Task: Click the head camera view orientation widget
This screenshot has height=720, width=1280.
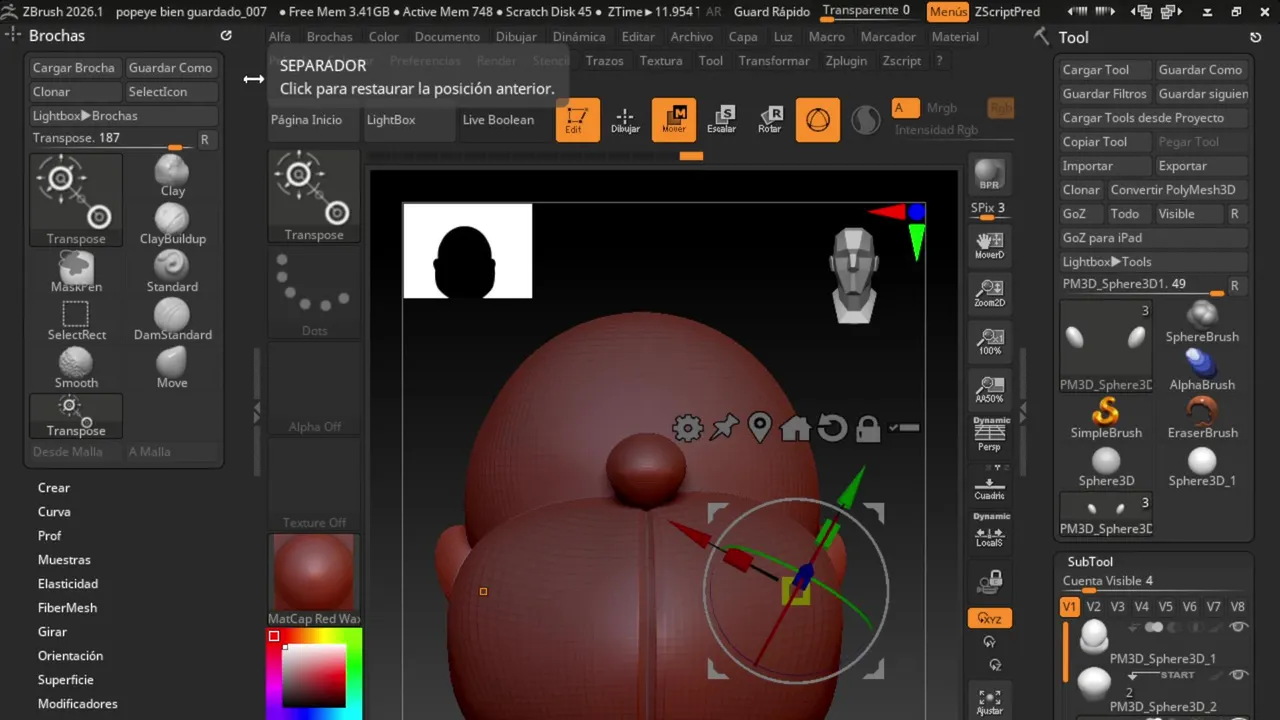Action: point(853,275)
